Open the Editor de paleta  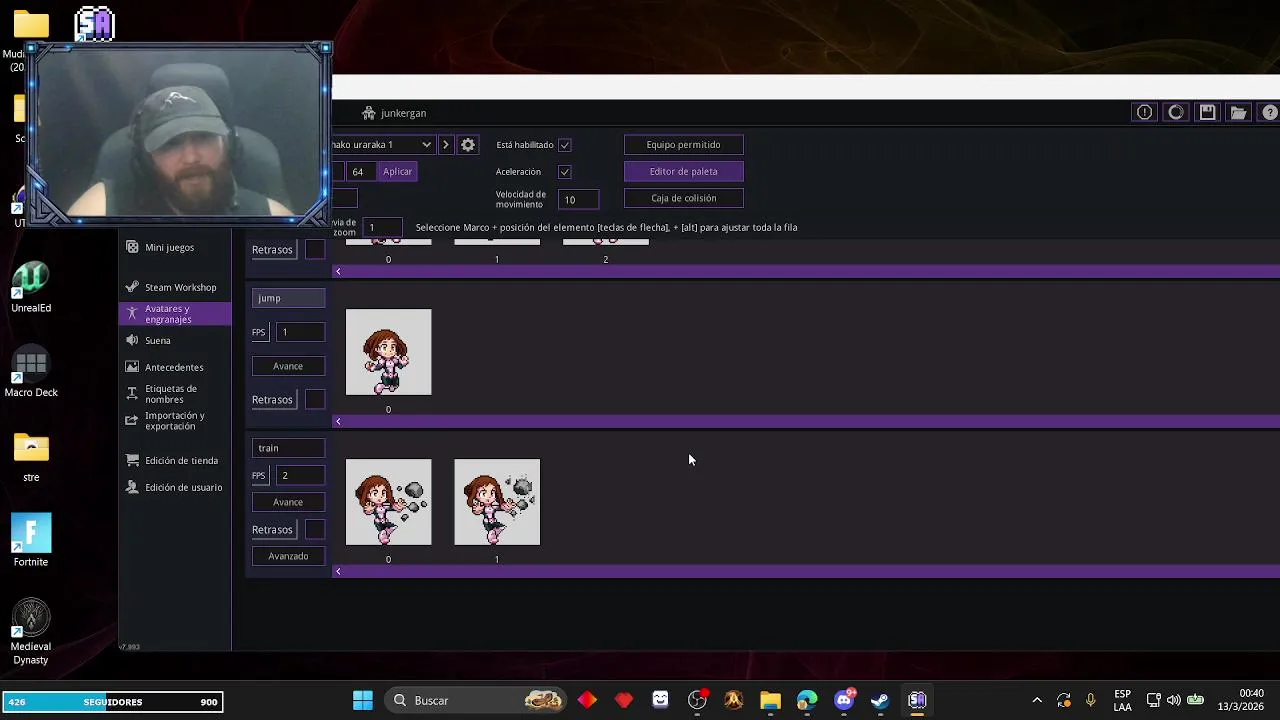click(x=683, y=172)
